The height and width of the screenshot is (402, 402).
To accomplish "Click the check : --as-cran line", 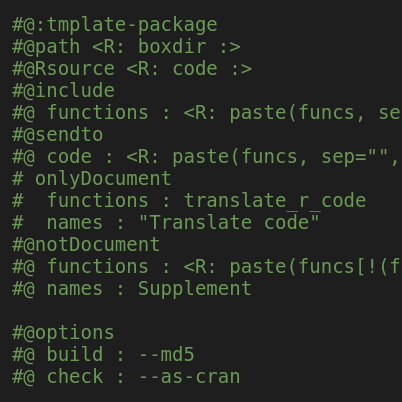I will click(x=126, y=377).
